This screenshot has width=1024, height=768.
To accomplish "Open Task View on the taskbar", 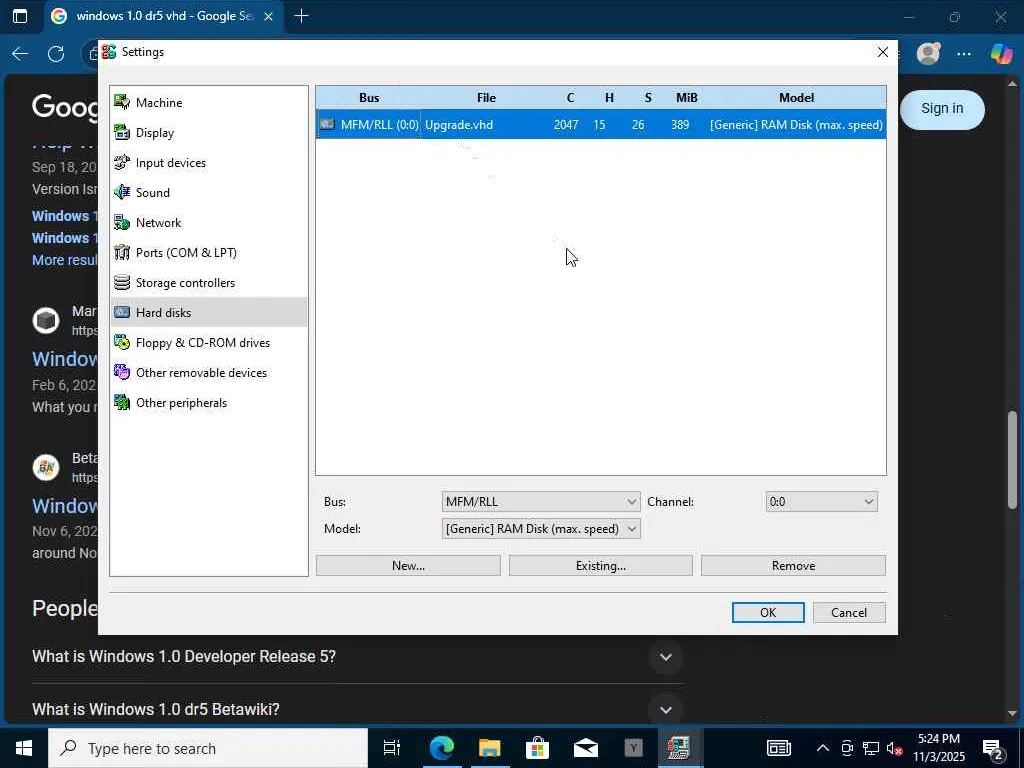I will click(392, 748).
